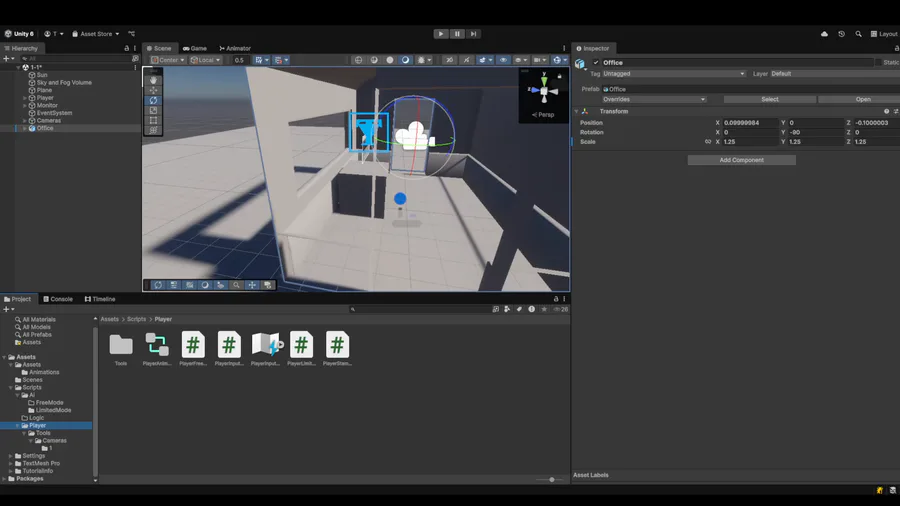
Task: Select the PlayerLimit script asset
Action: [x=301, y=349]
